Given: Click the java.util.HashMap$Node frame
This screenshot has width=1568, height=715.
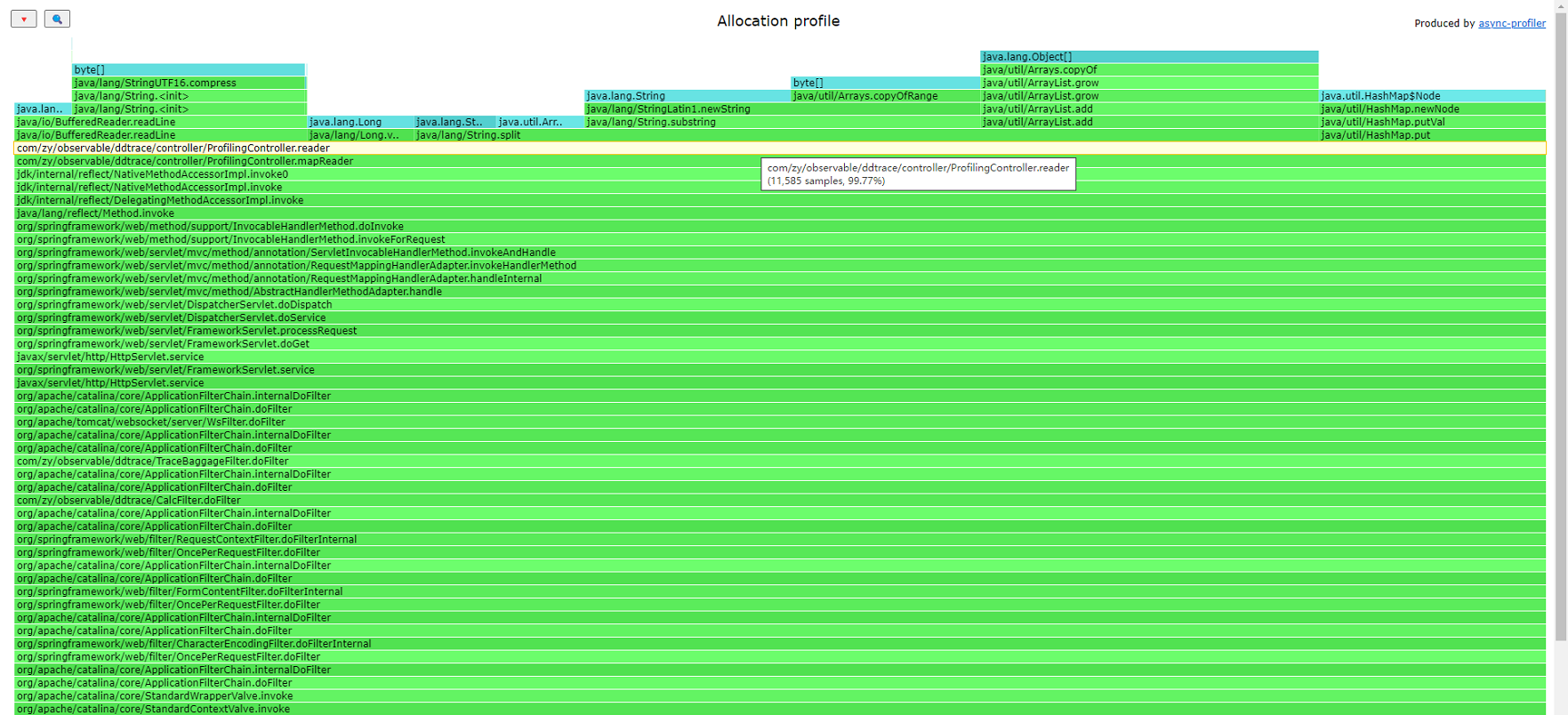Looking at the screenshot, I should (1432, 96).
